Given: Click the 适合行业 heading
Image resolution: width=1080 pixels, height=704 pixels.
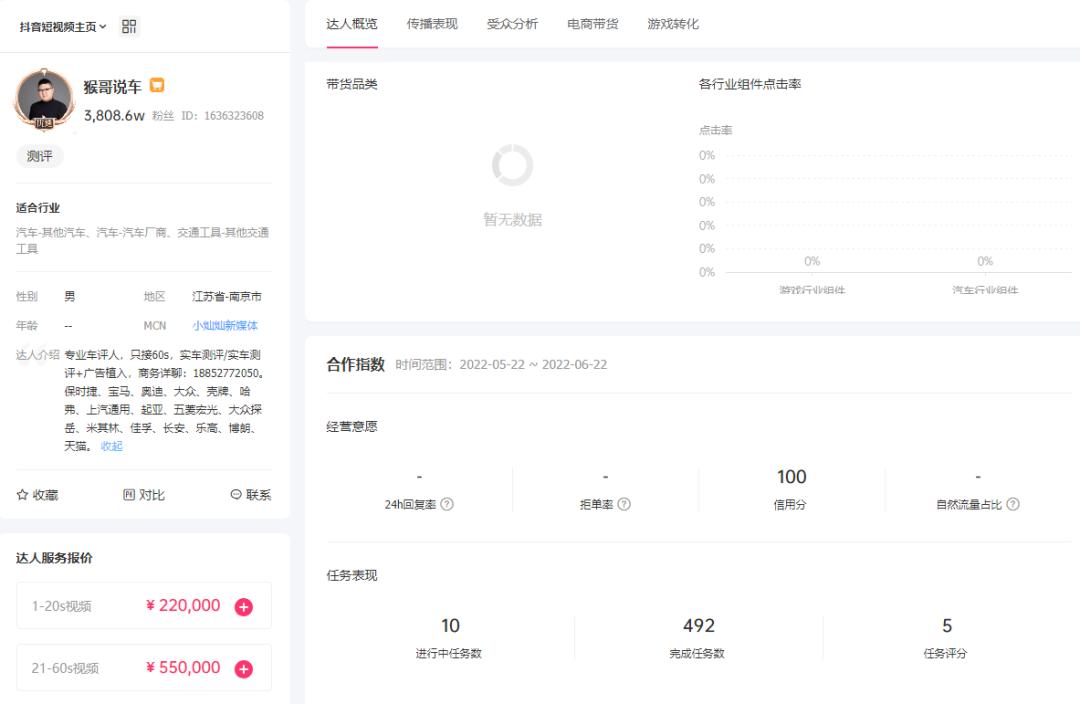Looking at the screenshot, I should tap(38, 208).
